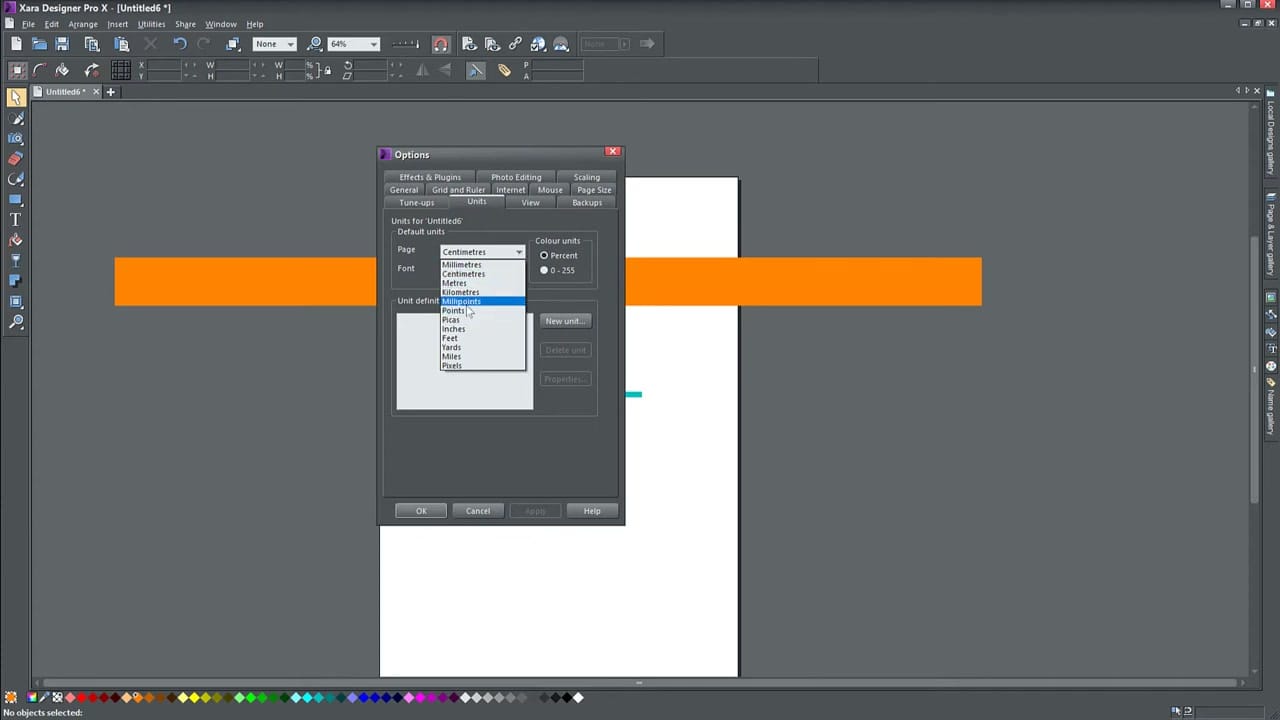Switch to the Page Size tab
1280x720 pixels.
coord(594,190)
